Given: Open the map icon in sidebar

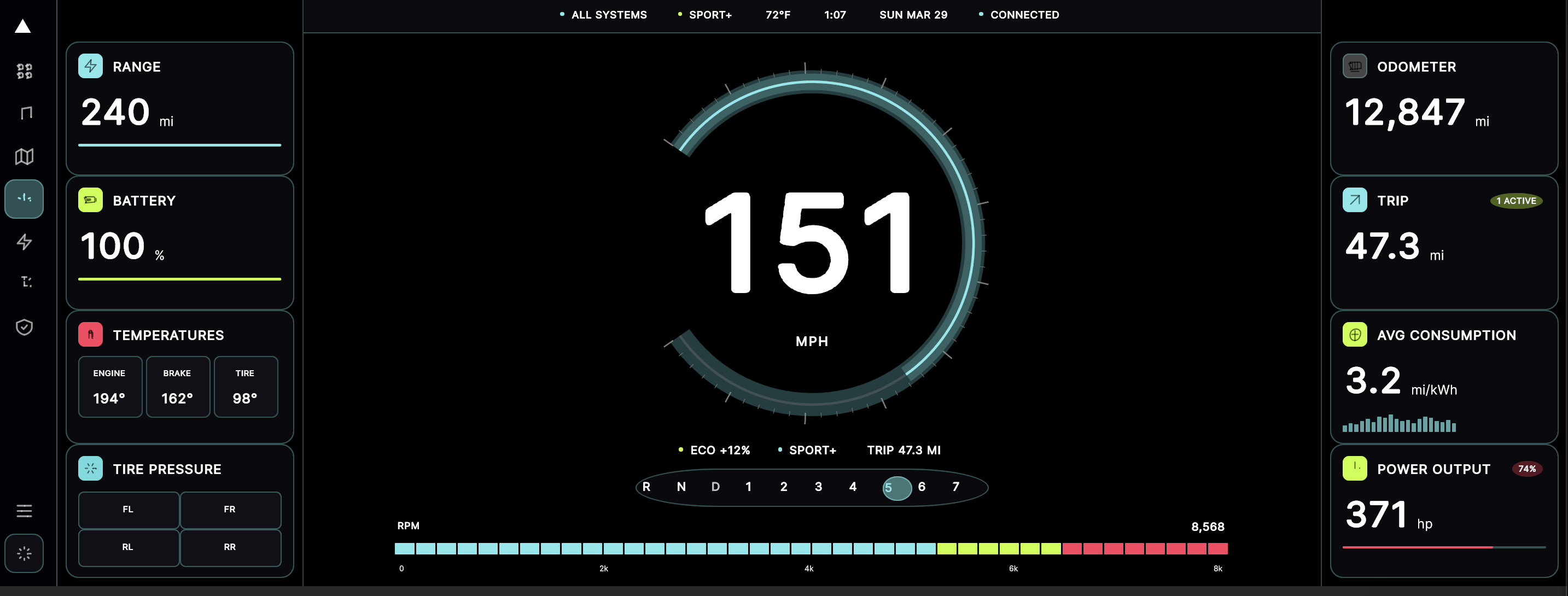Looking at the screenshot, I should tap(25, 156).
